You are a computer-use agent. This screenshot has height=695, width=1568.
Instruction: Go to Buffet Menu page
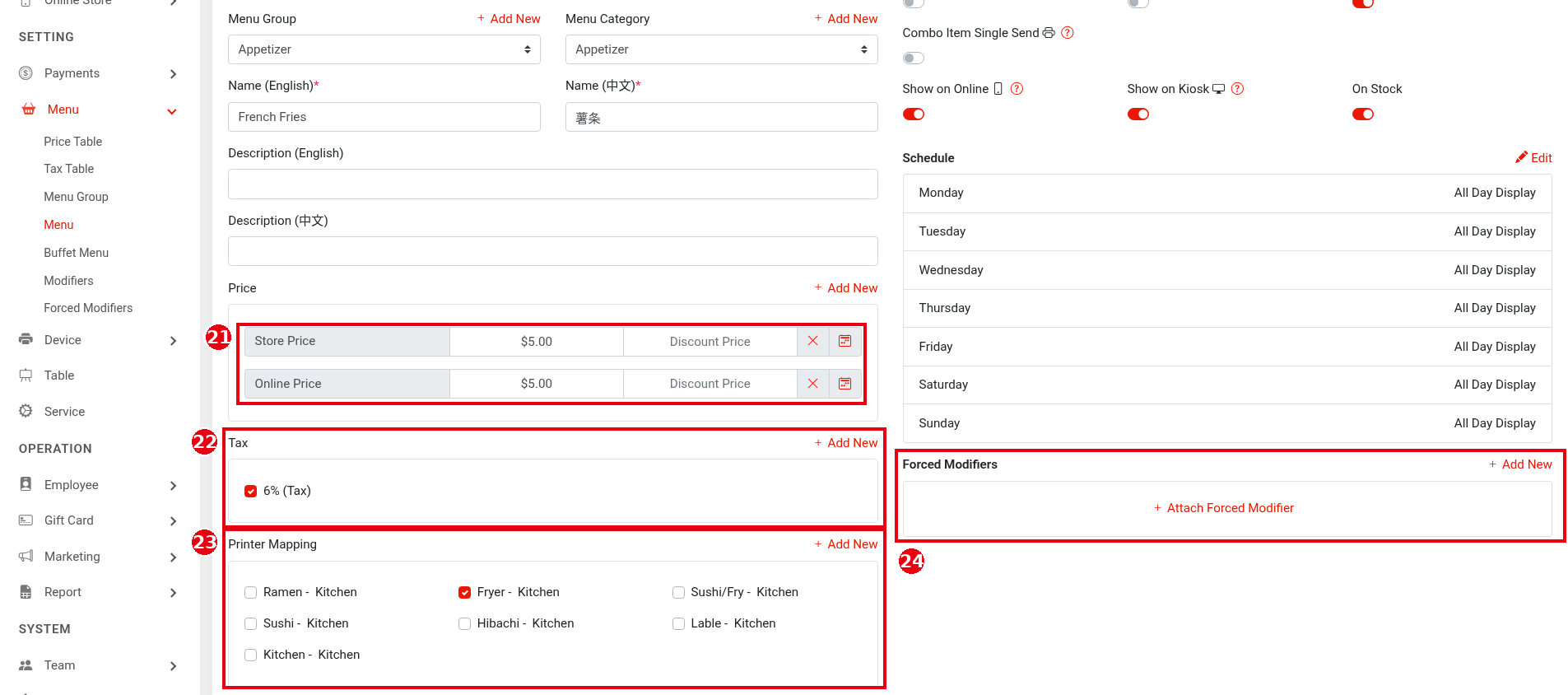[x=77, y=253]
